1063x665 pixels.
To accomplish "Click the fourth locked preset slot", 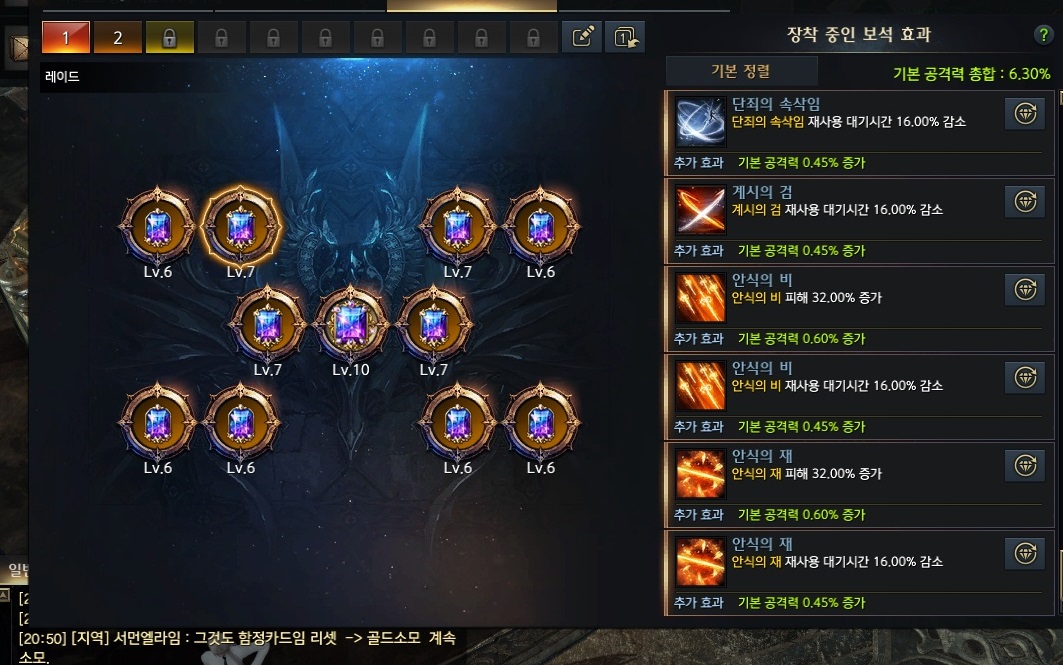I will 325,37.
